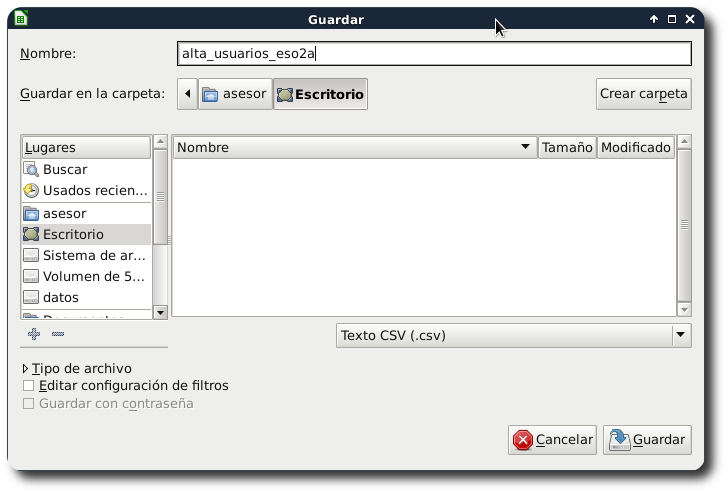Click the Lugares scrollbar thumb
The image size is (728, 494).
(160, 196)
